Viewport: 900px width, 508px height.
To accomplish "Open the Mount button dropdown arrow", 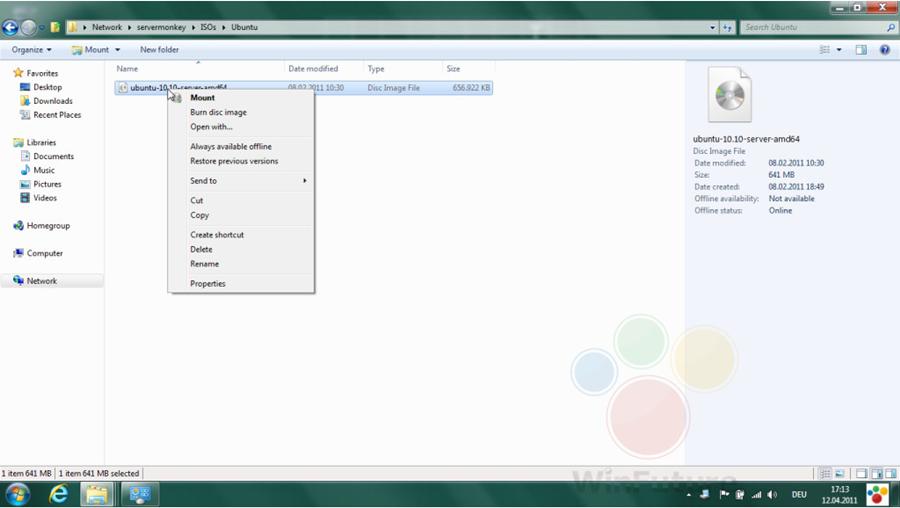I will [118, 50].
